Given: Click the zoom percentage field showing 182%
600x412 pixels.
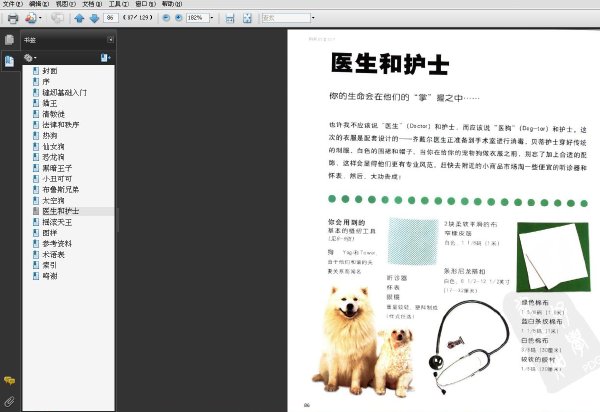Looking at the screenshot, I should point(197,18).
